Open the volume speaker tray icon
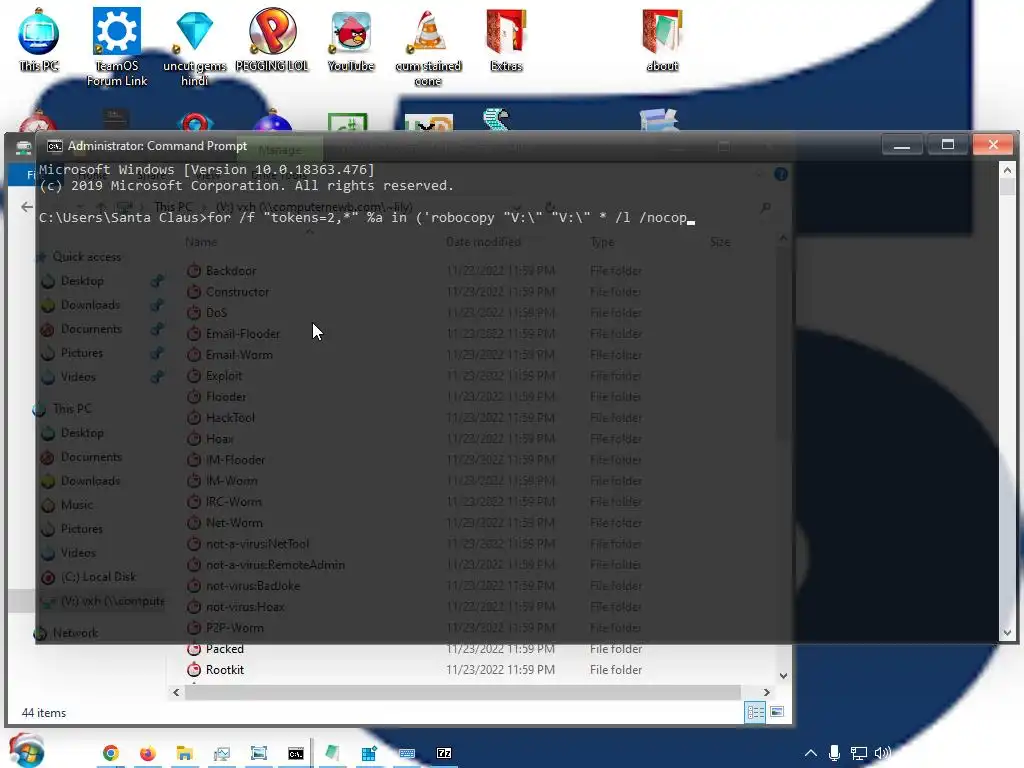The width and height of the screenshot is (1024, 768). coord(882,753)
